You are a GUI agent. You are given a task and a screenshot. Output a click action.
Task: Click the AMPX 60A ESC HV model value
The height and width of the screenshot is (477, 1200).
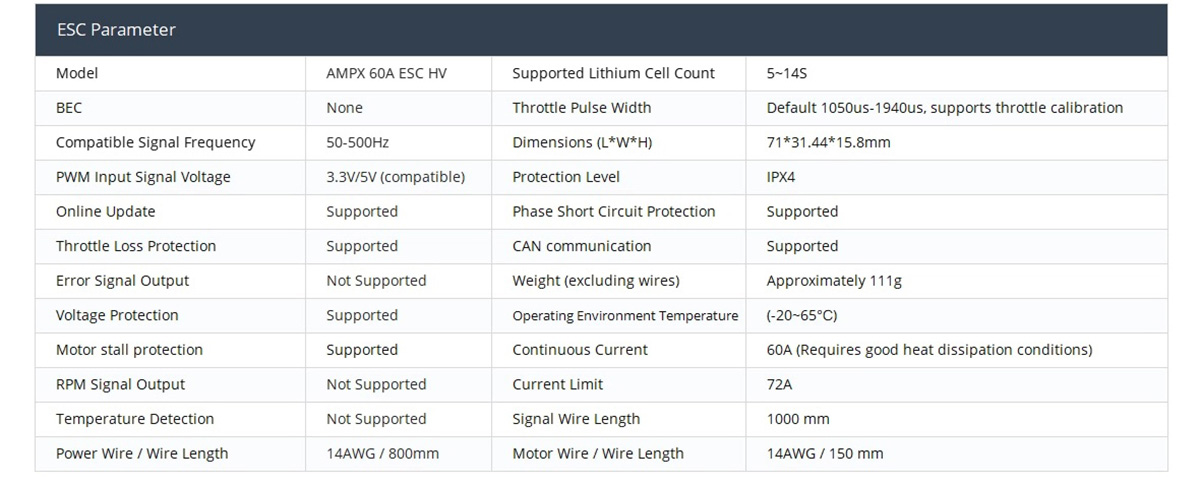[x=386, y=73]
